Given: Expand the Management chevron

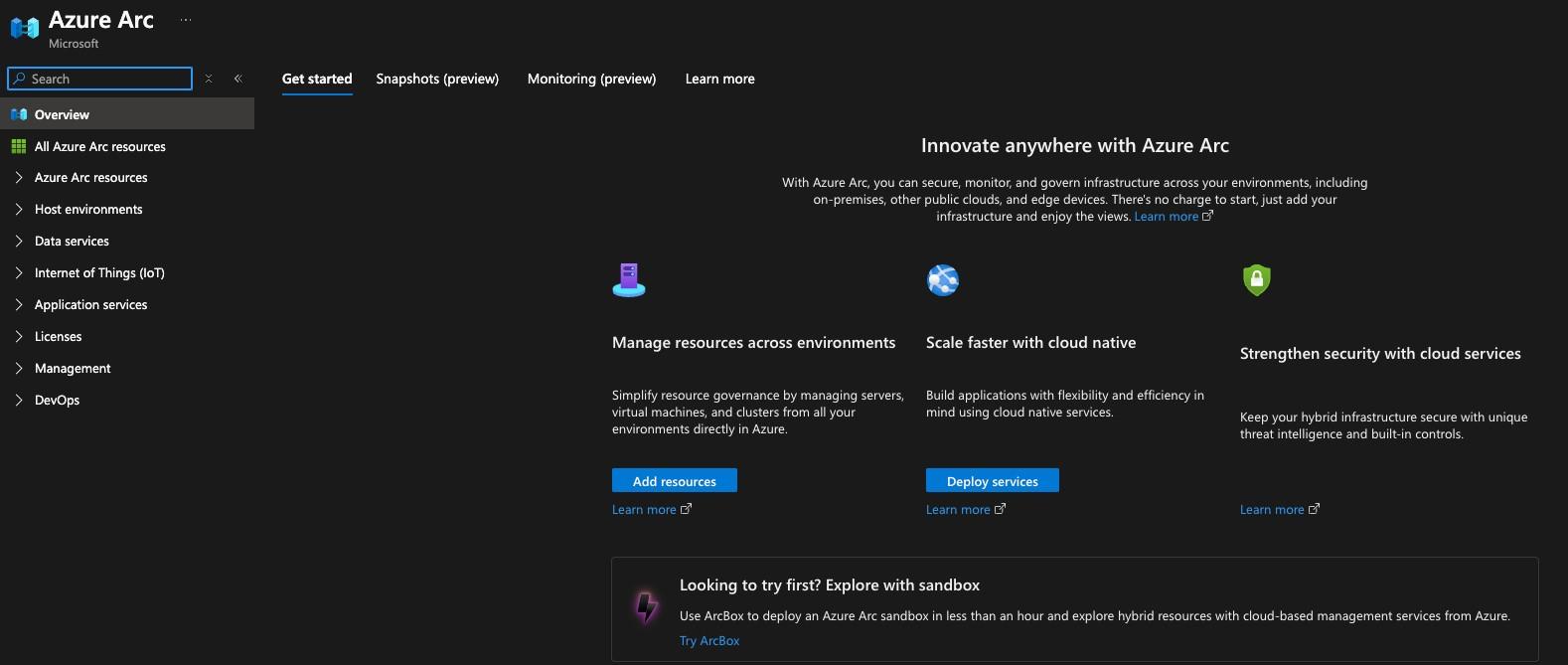Looking at the screenshot, I should (19, 369).
